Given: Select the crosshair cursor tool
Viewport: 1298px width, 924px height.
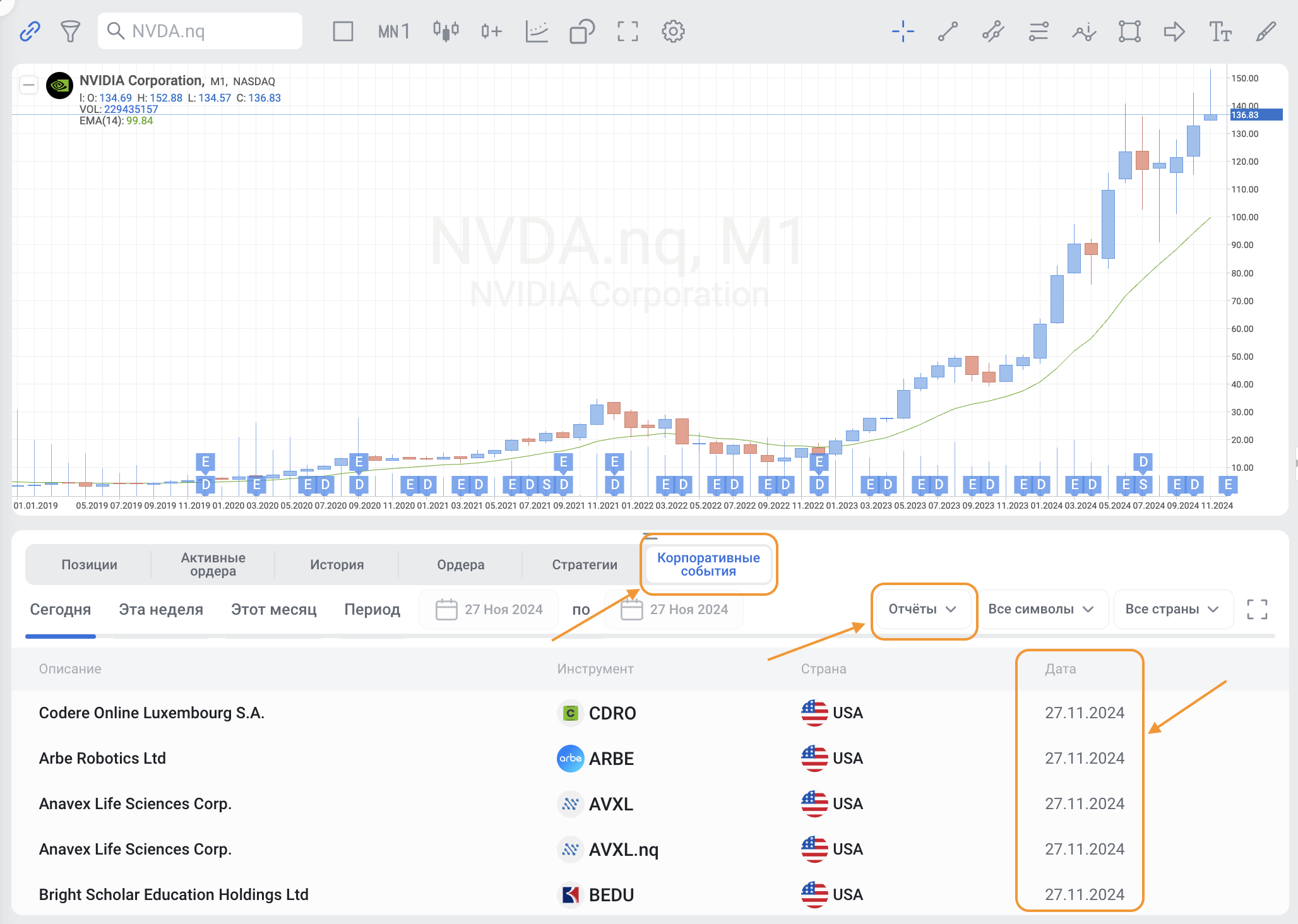Looking at the screenshot, I should (x=903, y=31).
